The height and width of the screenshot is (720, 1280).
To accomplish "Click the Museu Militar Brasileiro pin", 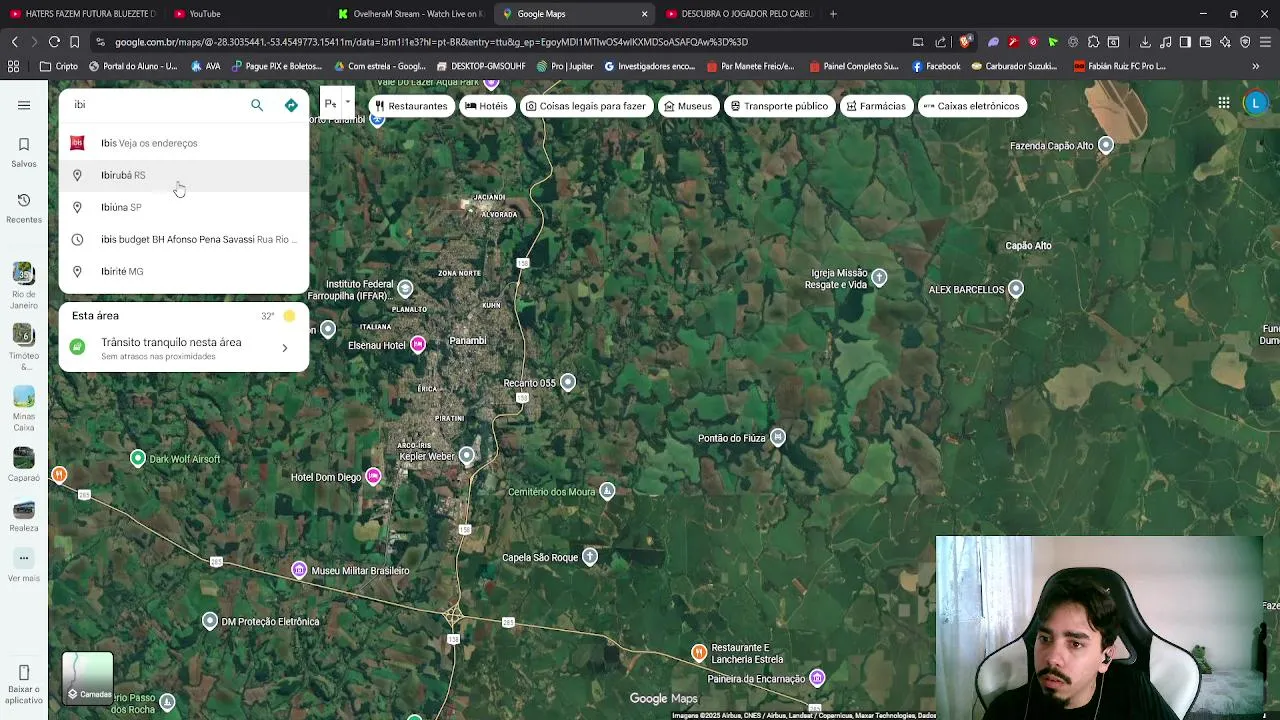I will (x=299, y=570).
